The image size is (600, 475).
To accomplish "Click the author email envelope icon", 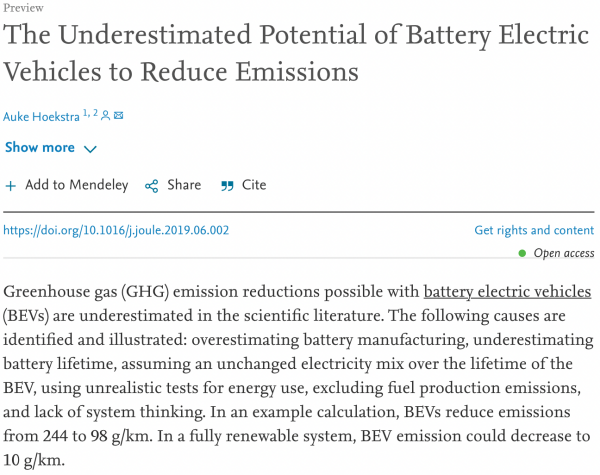I will pyautogui.click(x=119, y=116).
